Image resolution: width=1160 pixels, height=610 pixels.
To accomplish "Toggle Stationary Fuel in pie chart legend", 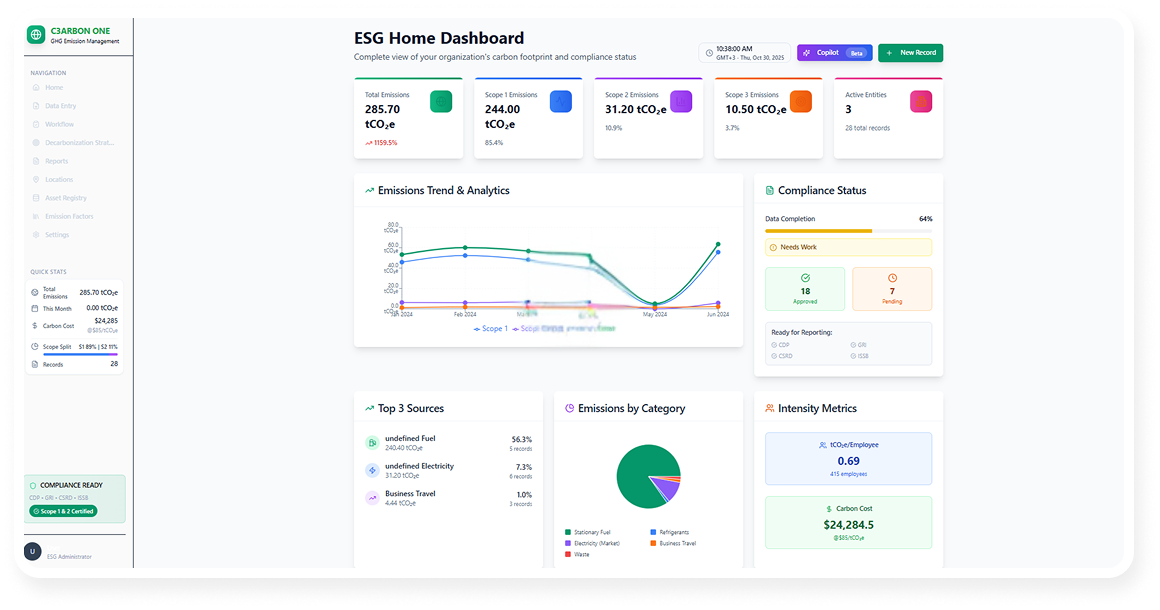I will click(588, 532).
